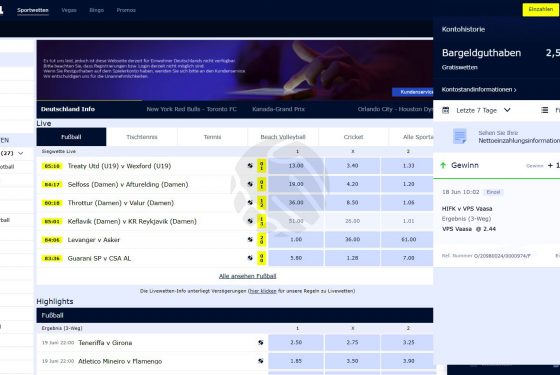
Task: Open Selfoss (Damen) v Afturelding (Damen) match
Action: 128,185
